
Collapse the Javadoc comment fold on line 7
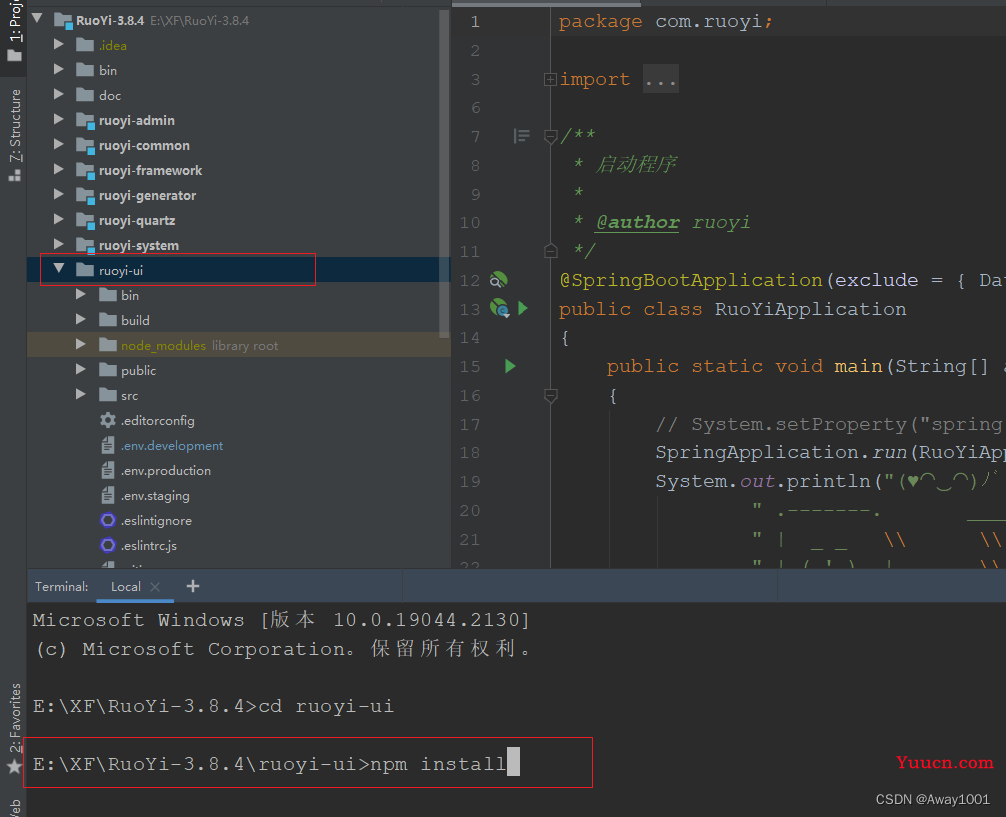(550, 137)
